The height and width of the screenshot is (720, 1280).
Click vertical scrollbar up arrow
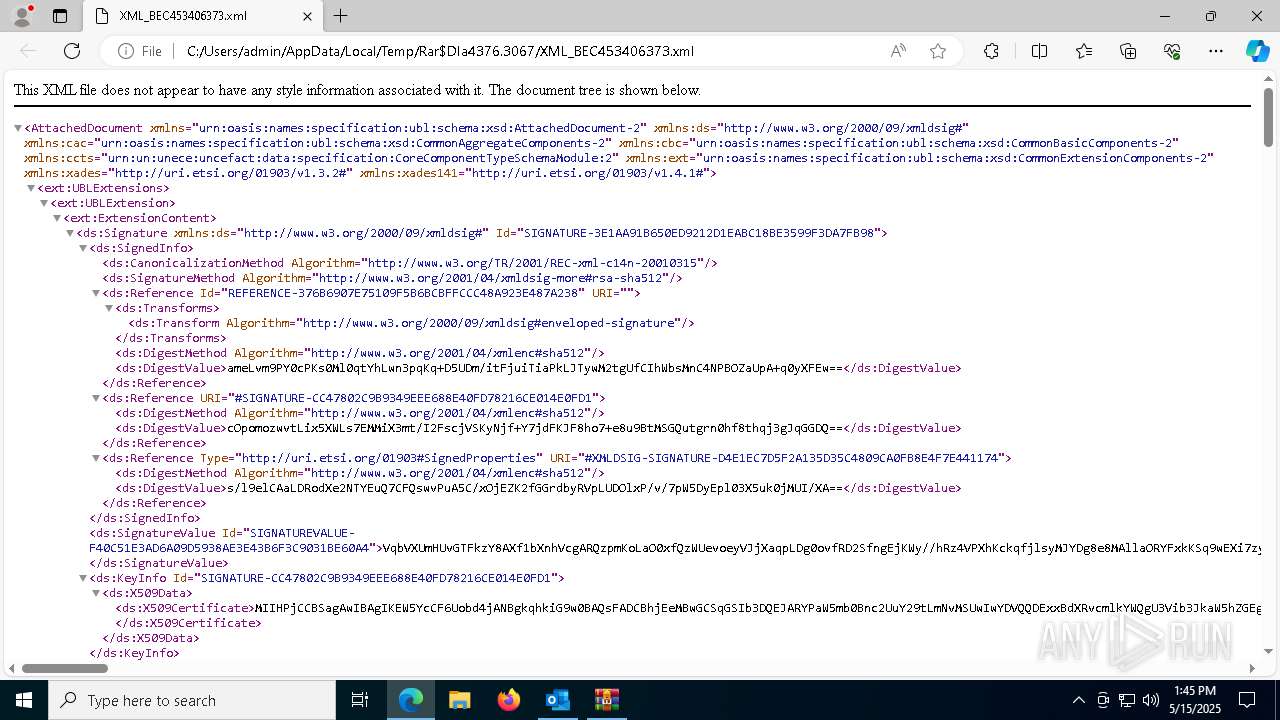click(1269, 78)
